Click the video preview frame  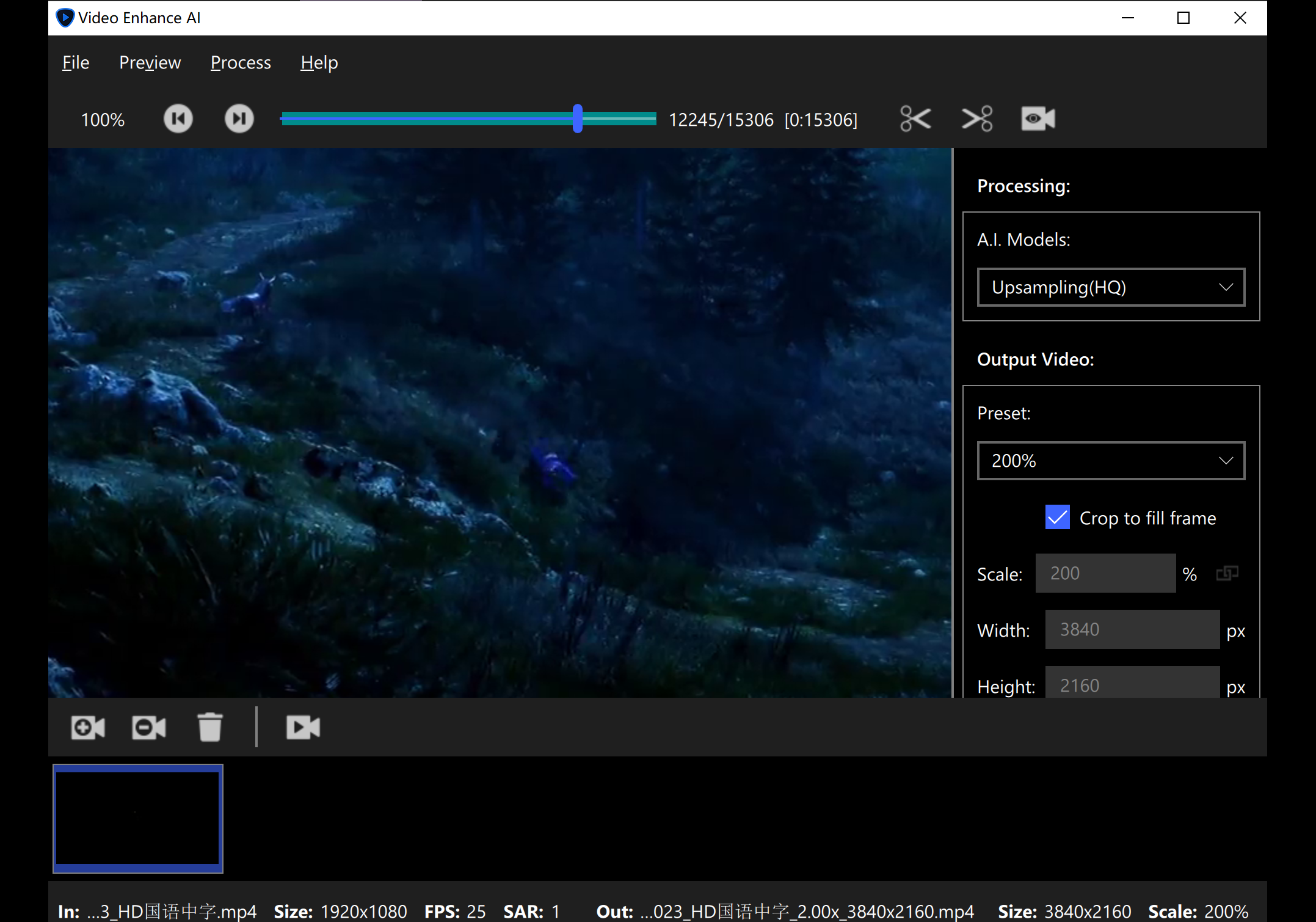[x=500, y=423]
